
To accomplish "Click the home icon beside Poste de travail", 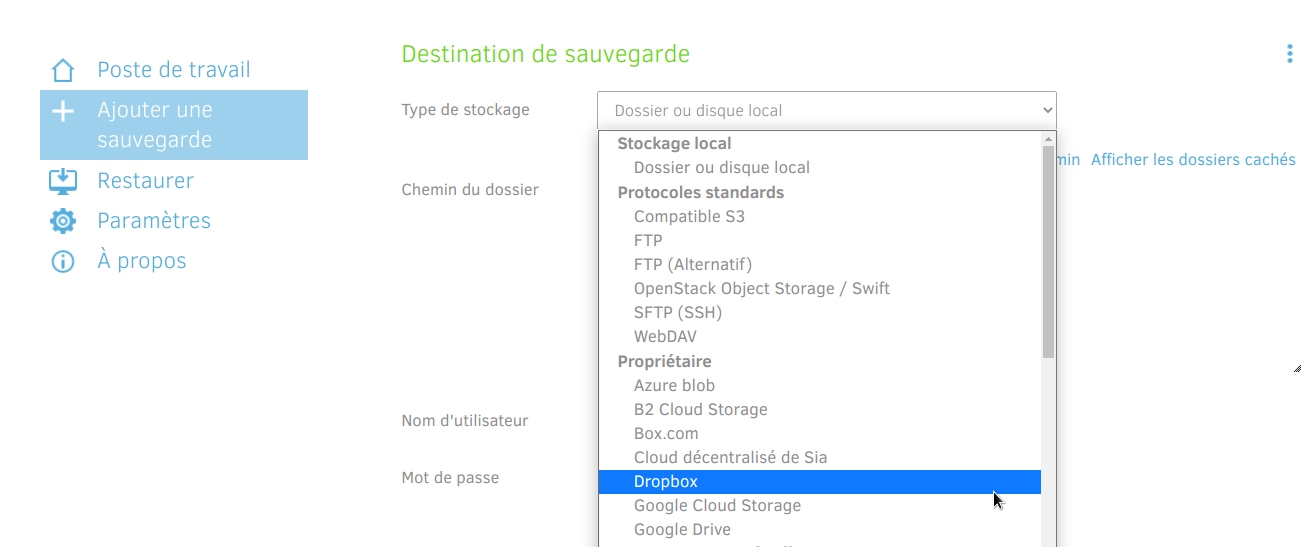I will click(63, 70).
